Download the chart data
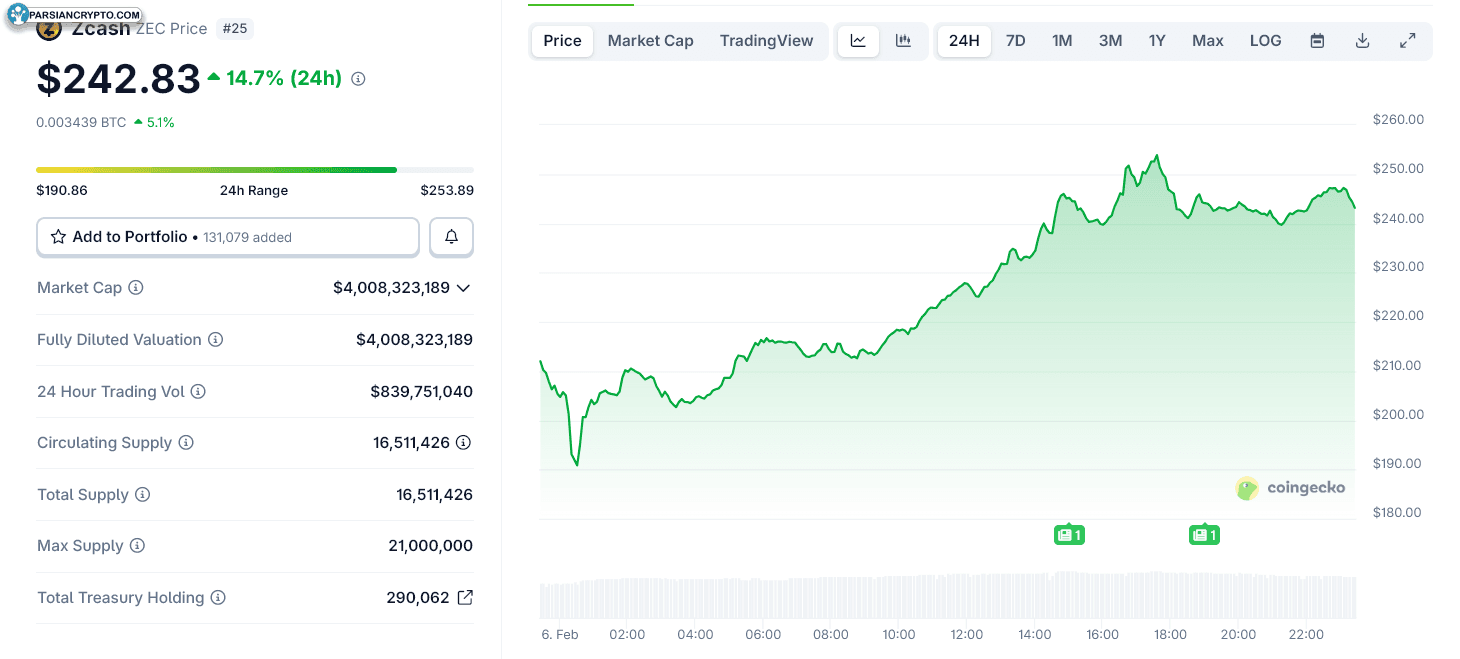This screenshot has width=1460, height=659. point(1362,41)
